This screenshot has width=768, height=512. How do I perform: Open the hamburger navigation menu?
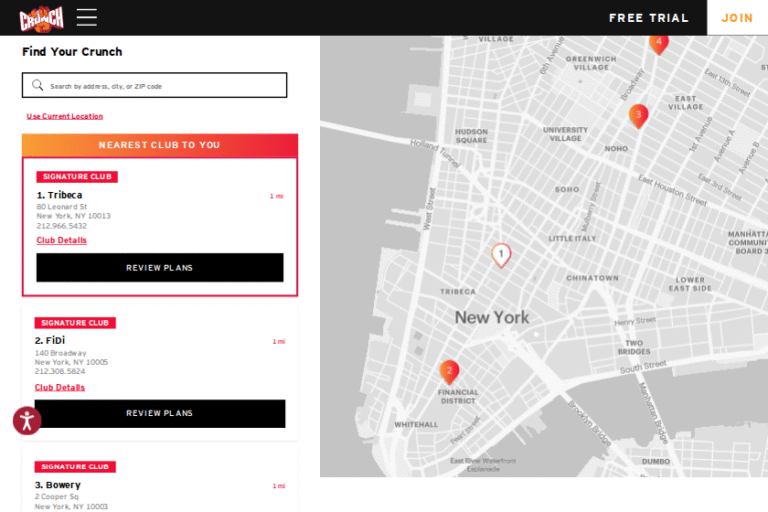[87, 17]
